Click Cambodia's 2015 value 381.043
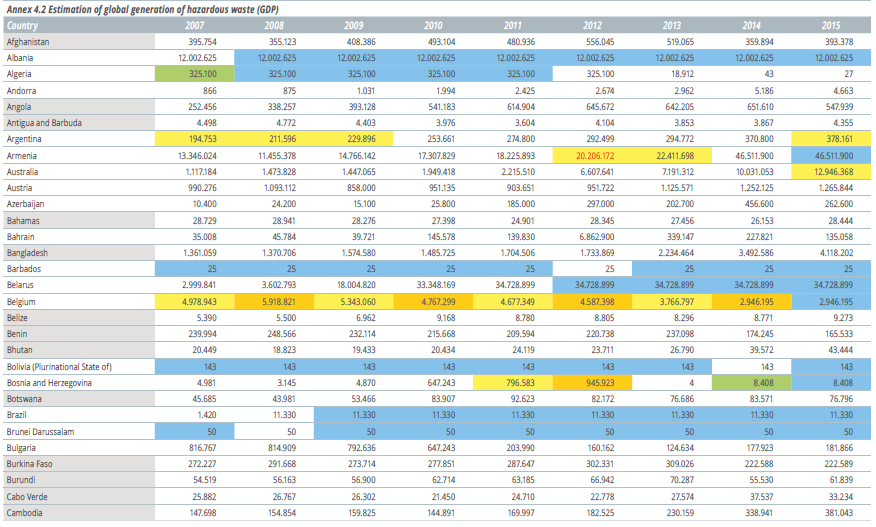Image resolution: width=876 pixels, height=527 pixels. point(839,512)
